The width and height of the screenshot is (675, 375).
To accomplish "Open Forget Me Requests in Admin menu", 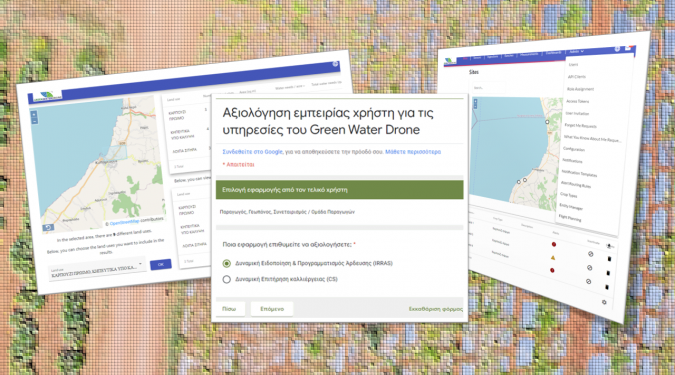I will (580, 126).
